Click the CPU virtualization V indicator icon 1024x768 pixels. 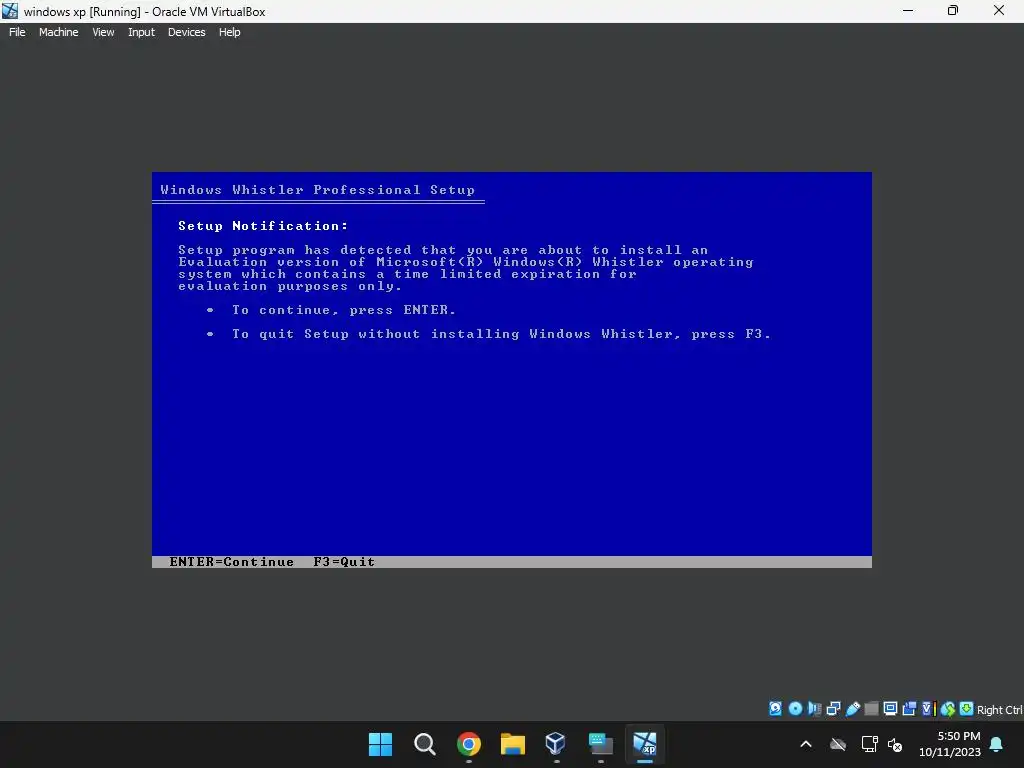coord(929,709)
